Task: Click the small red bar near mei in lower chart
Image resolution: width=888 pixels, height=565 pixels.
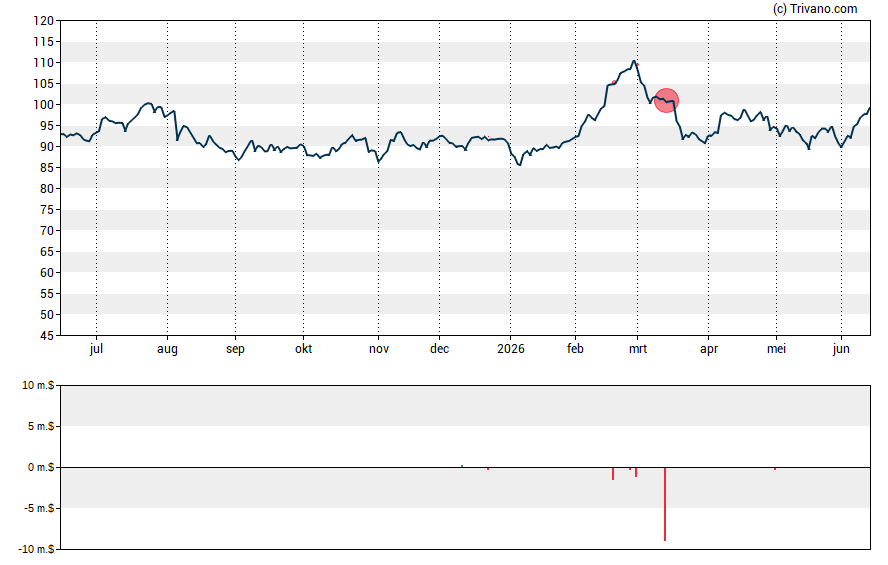Action: click(775, 469)
